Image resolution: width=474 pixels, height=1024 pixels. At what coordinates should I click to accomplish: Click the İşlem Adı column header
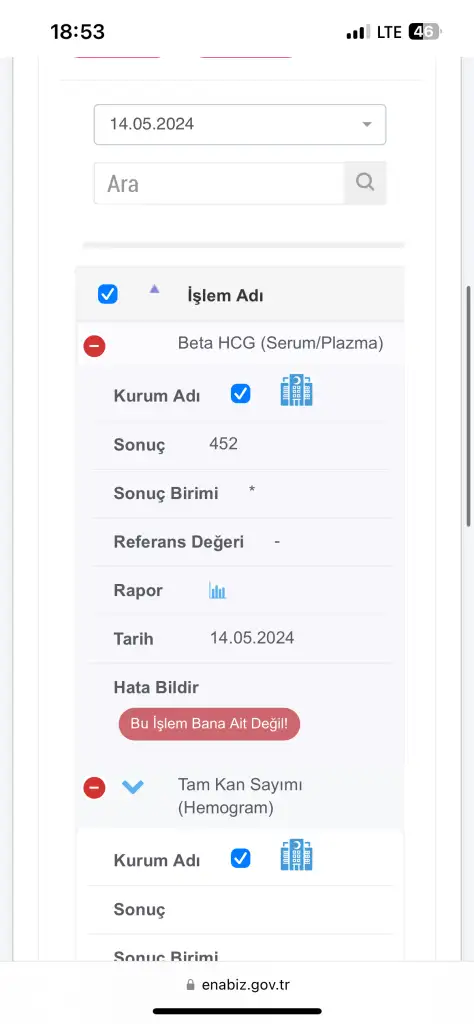[x=225, y=296]
